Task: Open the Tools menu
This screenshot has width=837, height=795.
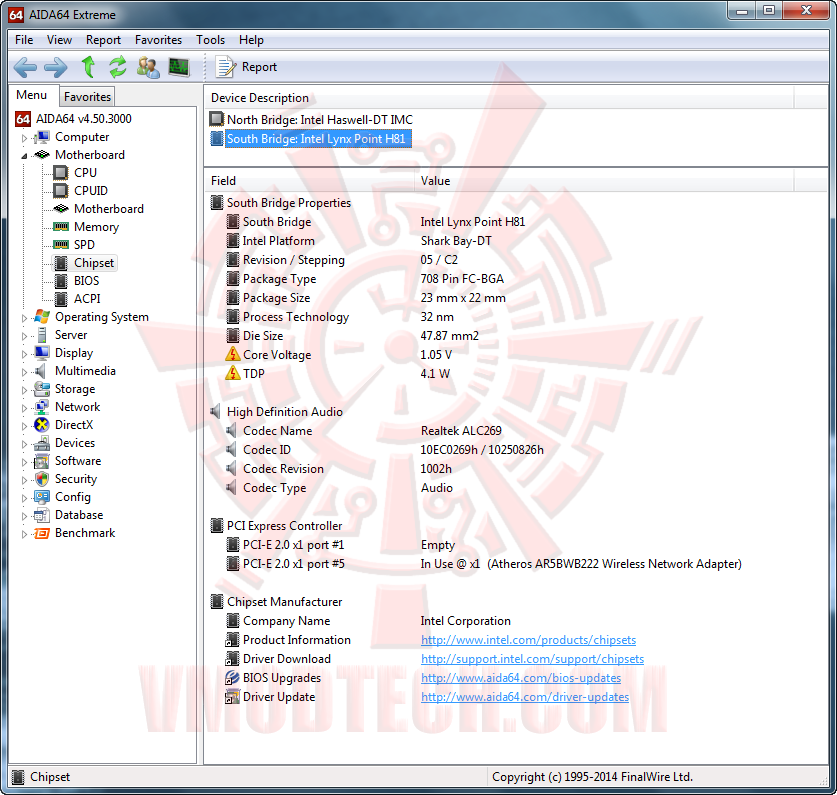Action: [210, 40]
